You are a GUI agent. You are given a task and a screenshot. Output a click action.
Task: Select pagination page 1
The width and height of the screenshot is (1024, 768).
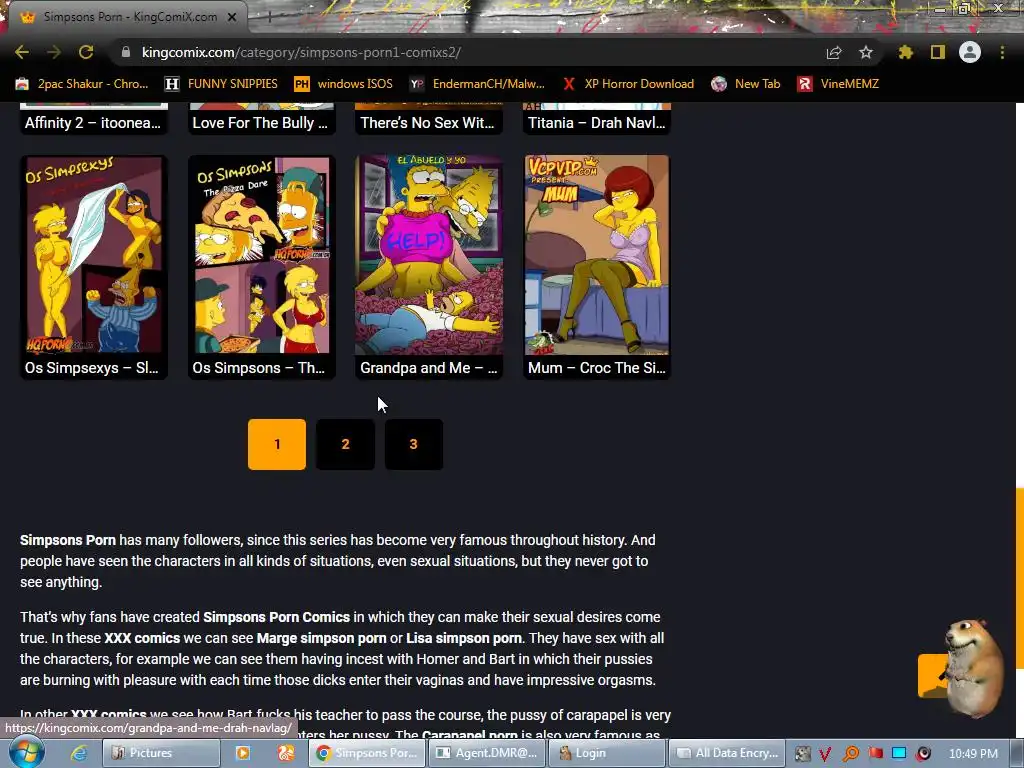(x=277, y=444)
